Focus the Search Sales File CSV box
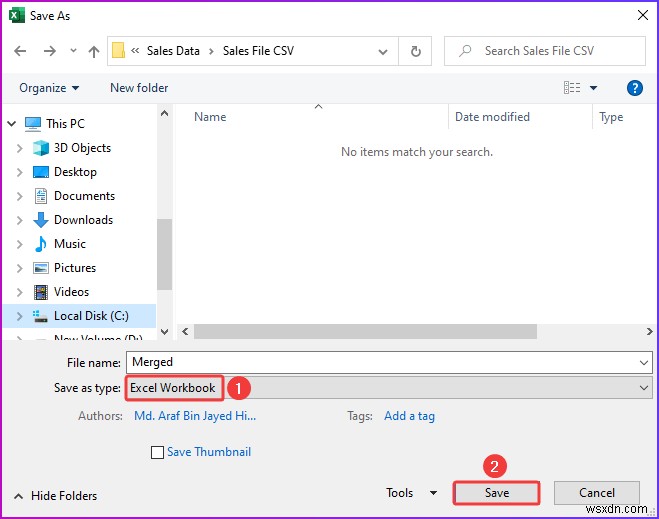The width and height of the screenshot is (659, 519). (545, 51)
